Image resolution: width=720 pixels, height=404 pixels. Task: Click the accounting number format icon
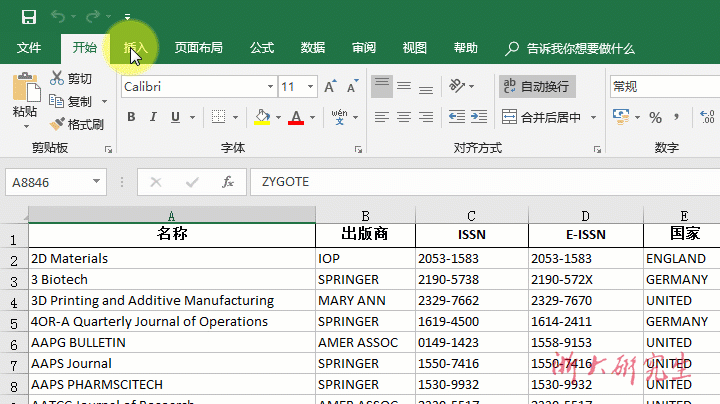(621, 117)
